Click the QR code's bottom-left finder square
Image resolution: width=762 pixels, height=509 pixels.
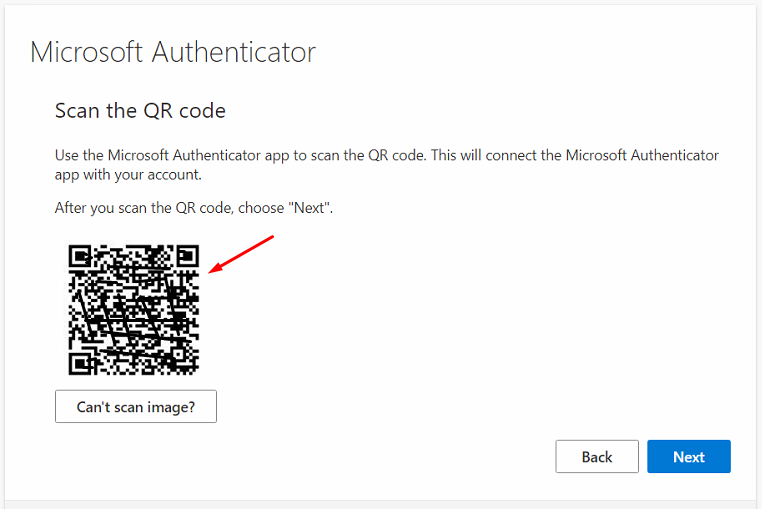click(x=80, y=364)
